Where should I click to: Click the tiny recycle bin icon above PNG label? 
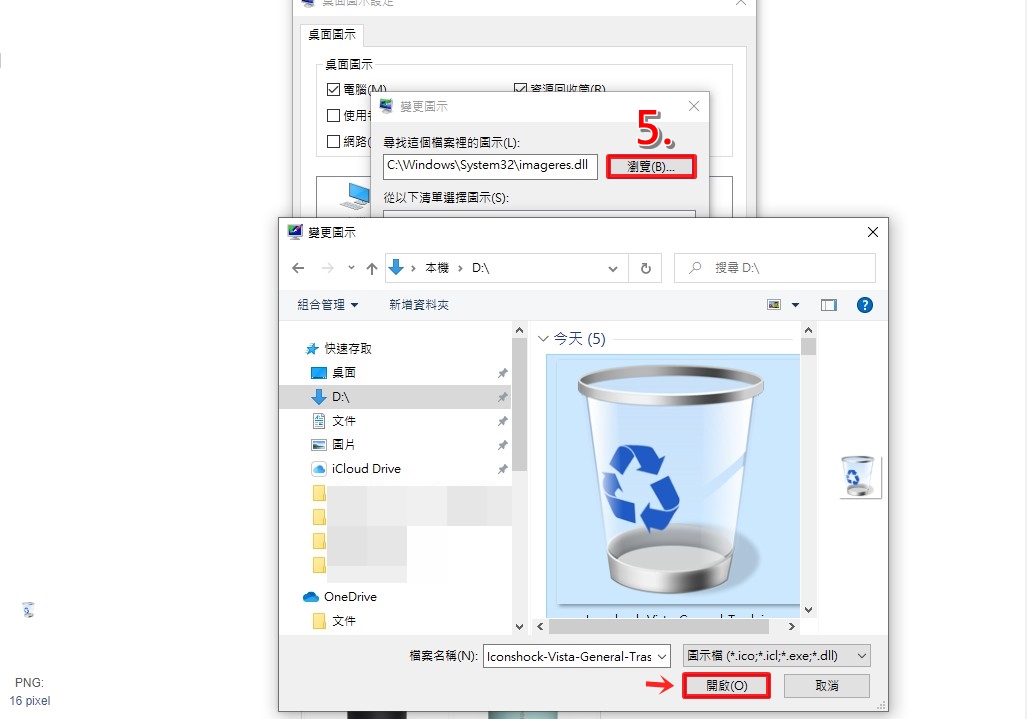click(28, 610)
